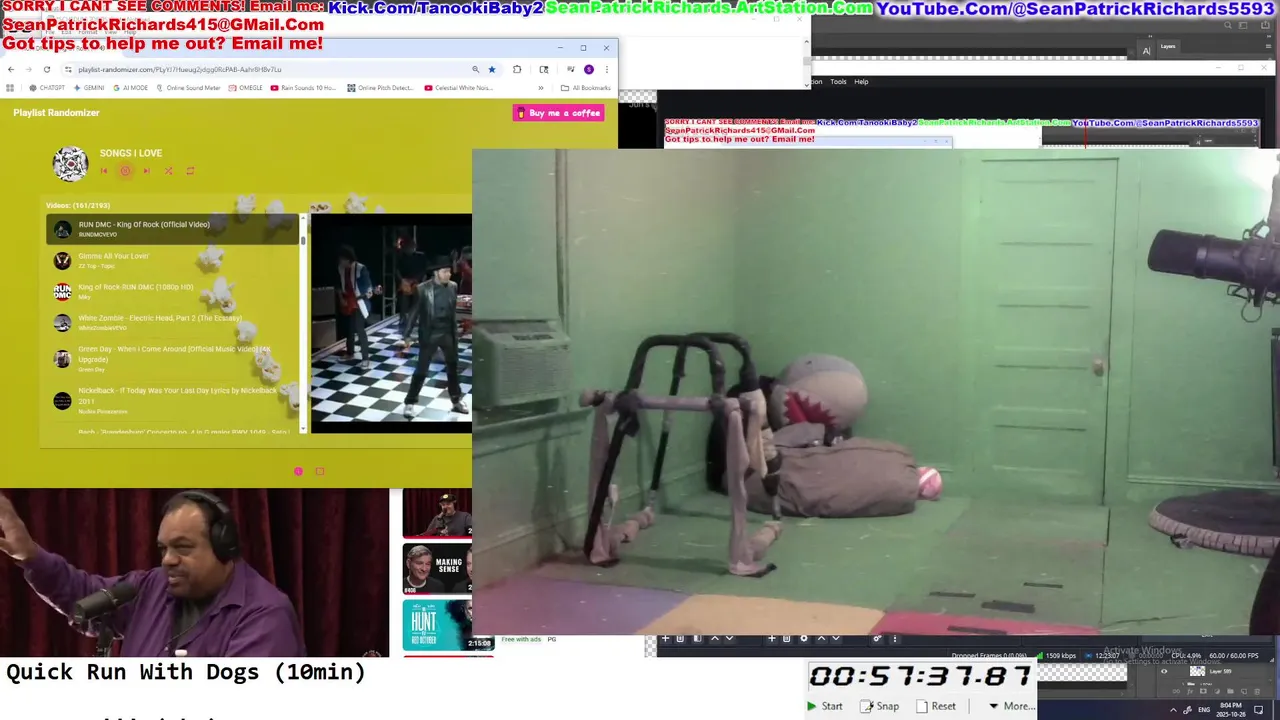The width and height of the screenshot is (1280, 720).
Task: Open the Celestial White Noise bookmark
Action: (x=458, y=88)
